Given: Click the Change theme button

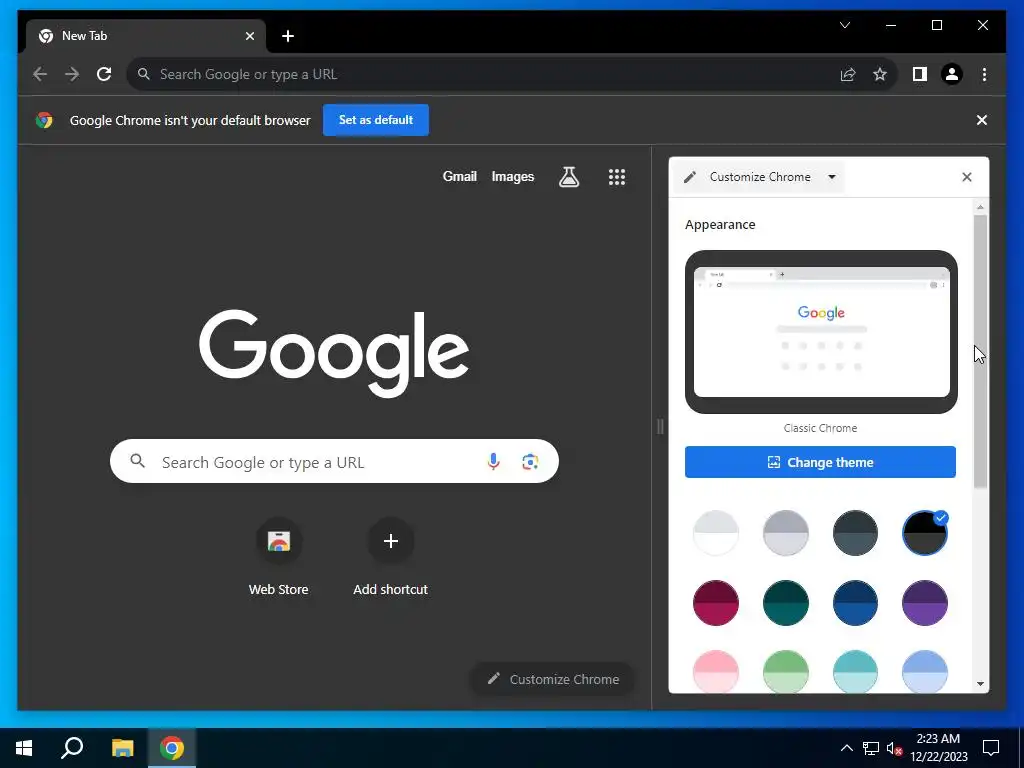Looking at the screenshot, I should pos(820,462).
